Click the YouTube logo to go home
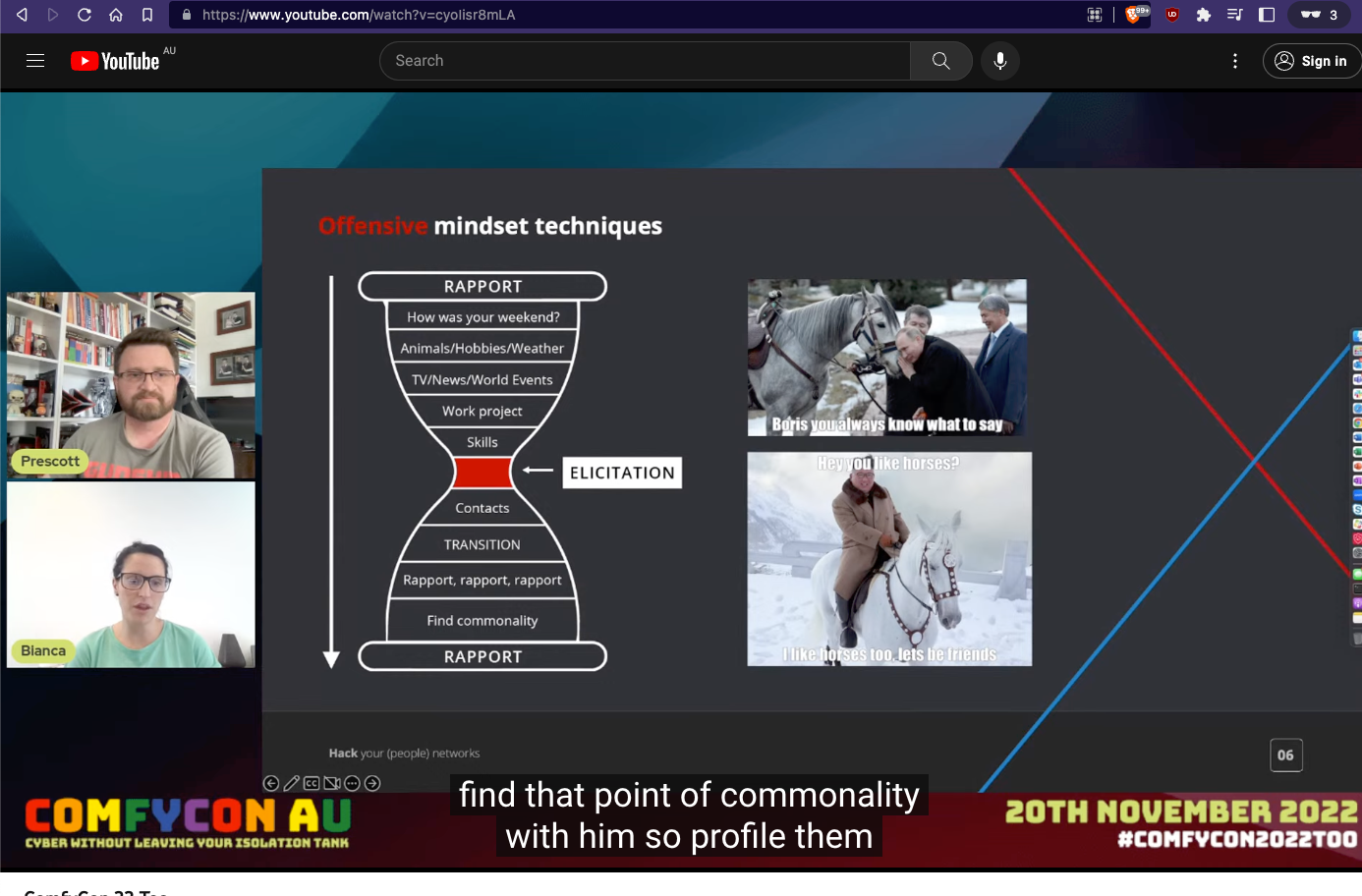Image resolution: width=1362 pixels, height=896 pixels. [x=115, y=61]
